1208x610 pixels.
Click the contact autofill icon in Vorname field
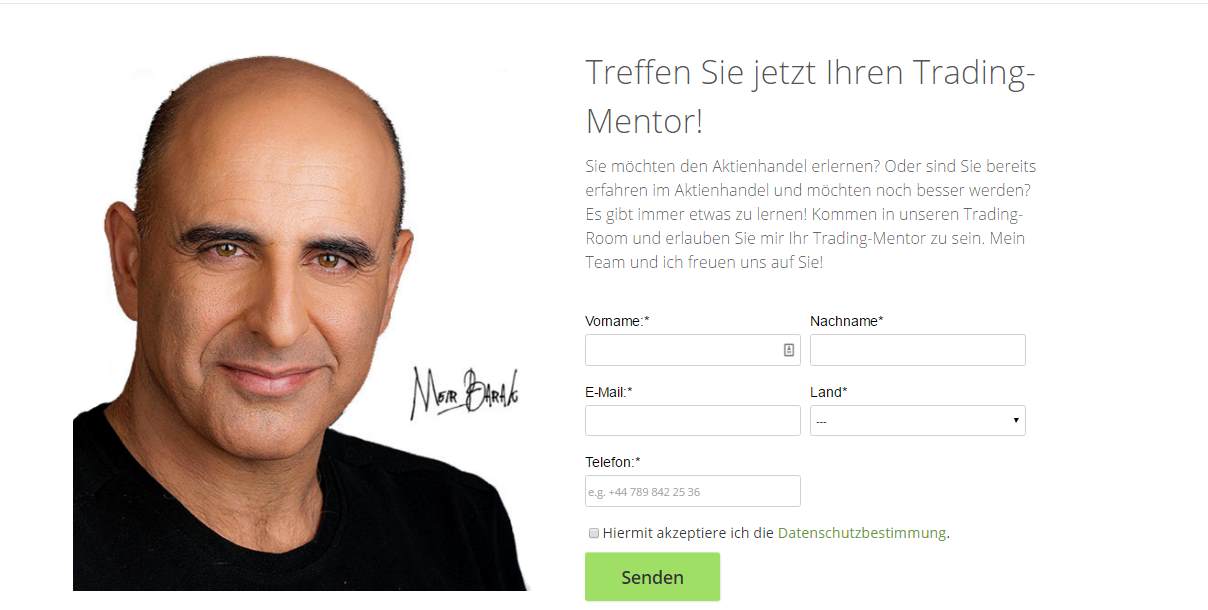pyautogui.click(x=788, y=350)
